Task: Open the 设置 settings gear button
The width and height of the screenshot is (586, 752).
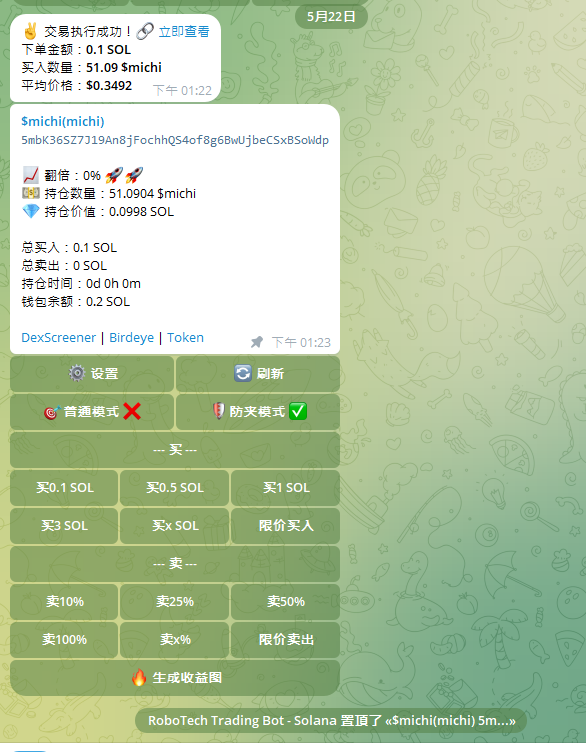Action: (x=92, y=374)
